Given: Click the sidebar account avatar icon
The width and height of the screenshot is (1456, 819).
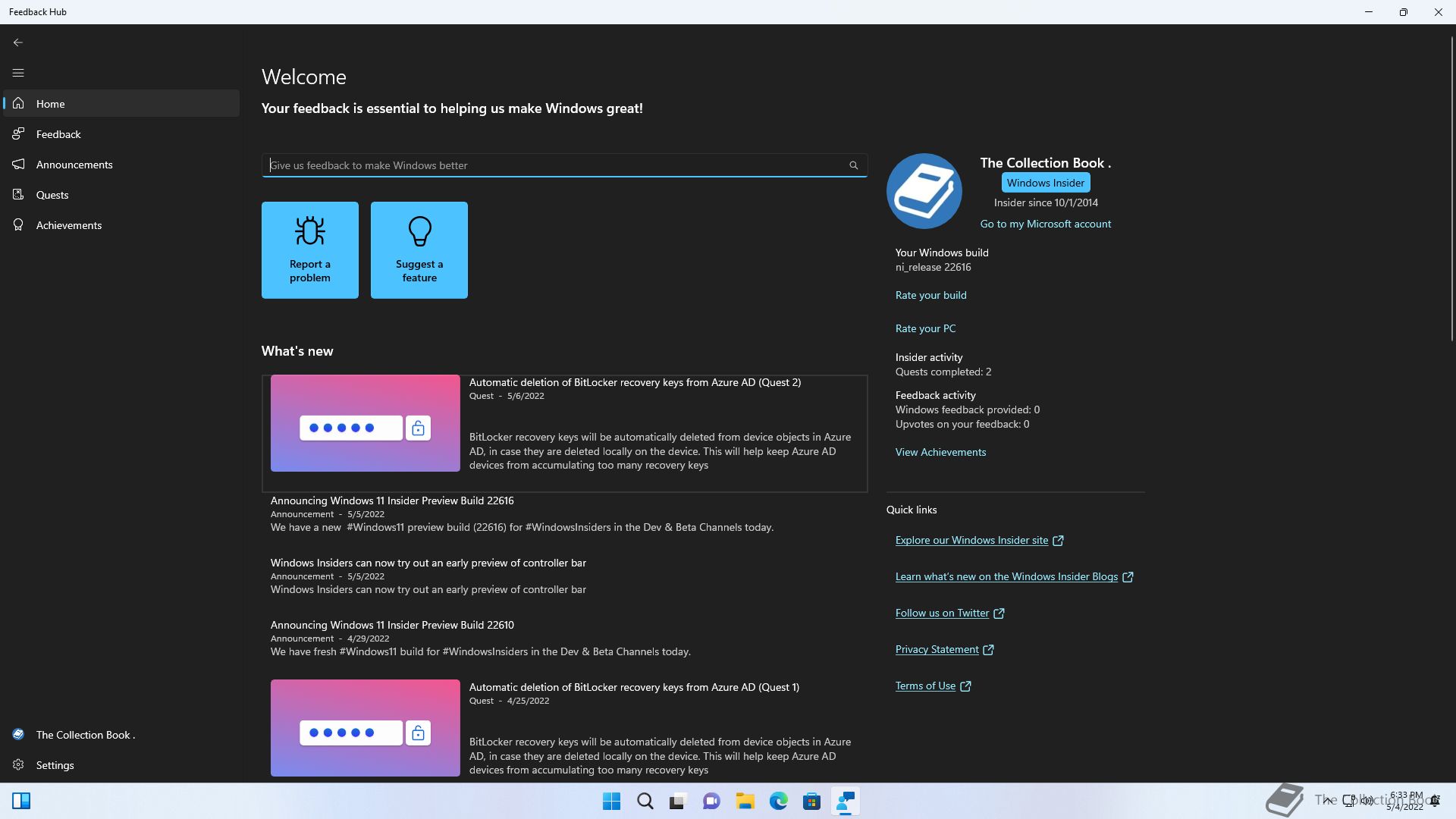Looking at the screenshot, I should pos(18,734).
